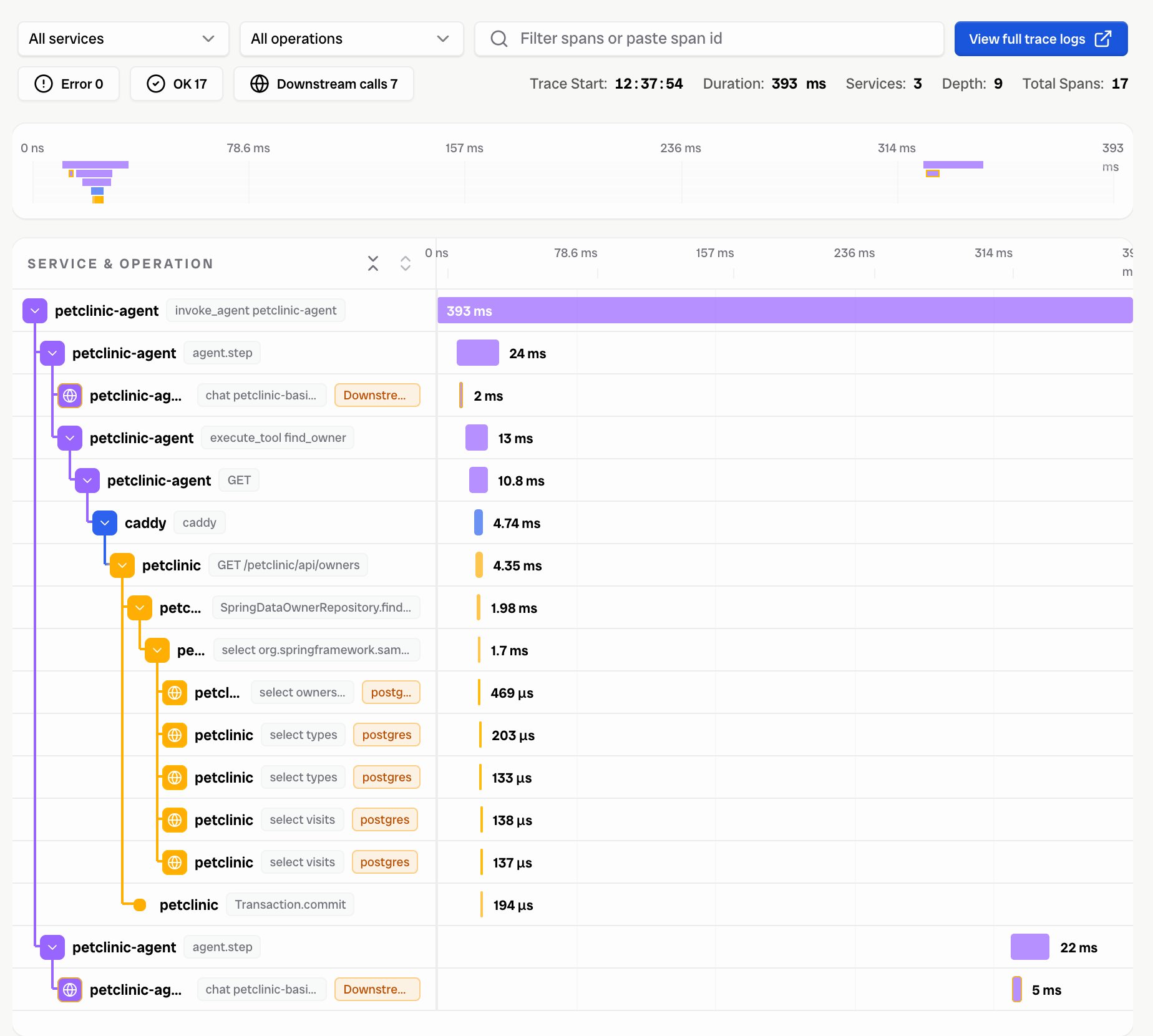Collapse the invoke_agent petclinic-agent root span
The height and width of the screenshot is (1036, 1153).
35,311
